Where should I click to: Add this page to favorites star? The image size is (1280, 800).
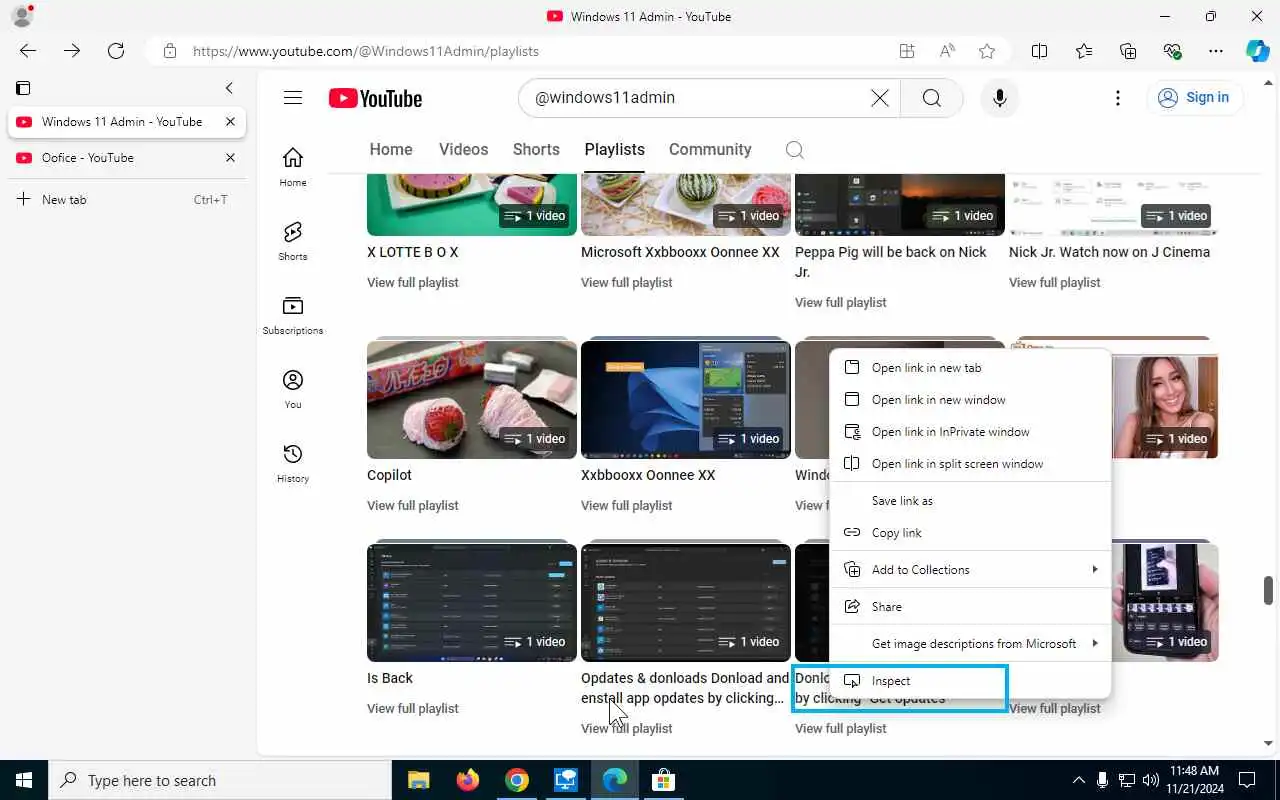pos(987,51)
